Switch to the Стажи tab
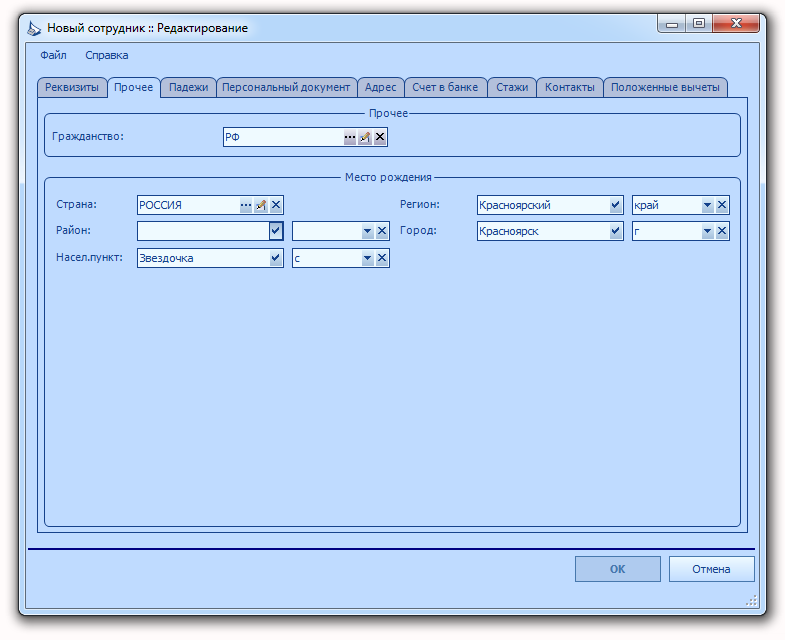 [512, 87]
